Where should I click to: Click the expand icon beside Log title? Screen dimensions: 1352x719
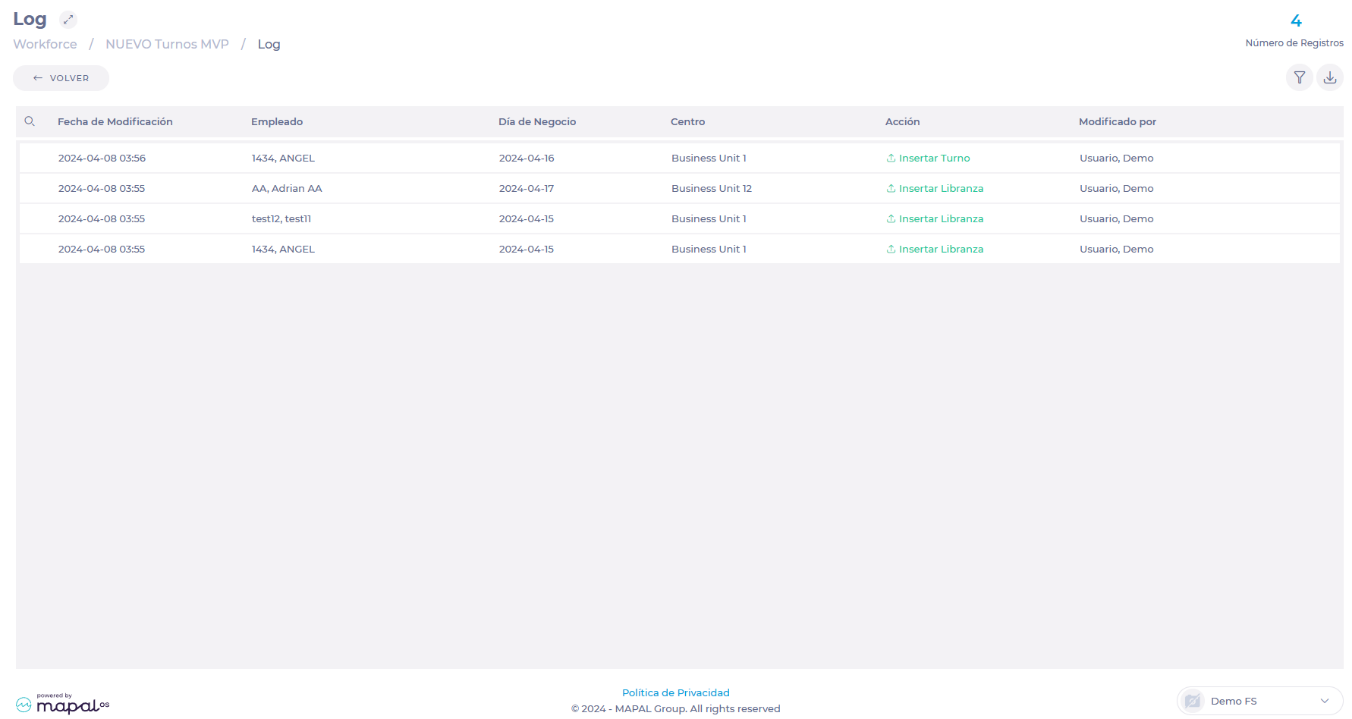(x=68, y=20)
